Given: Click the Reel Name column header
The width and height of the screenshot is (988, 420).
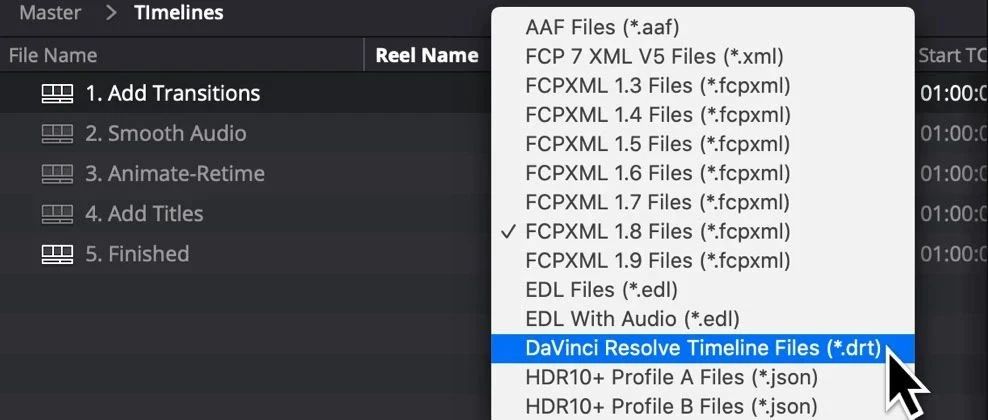Looking at the screenshot, I should (x=427, y=56).
